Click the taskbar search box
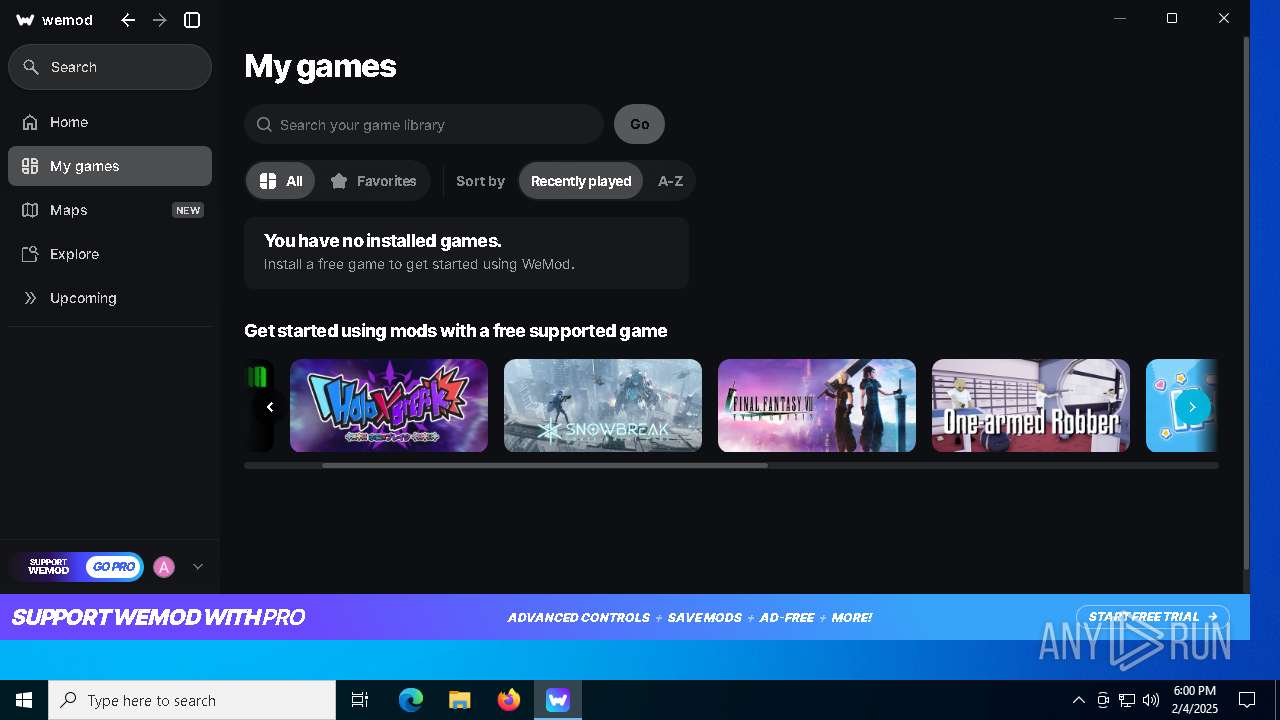This screenshot has height=720, width=1280. pos(192,700)
